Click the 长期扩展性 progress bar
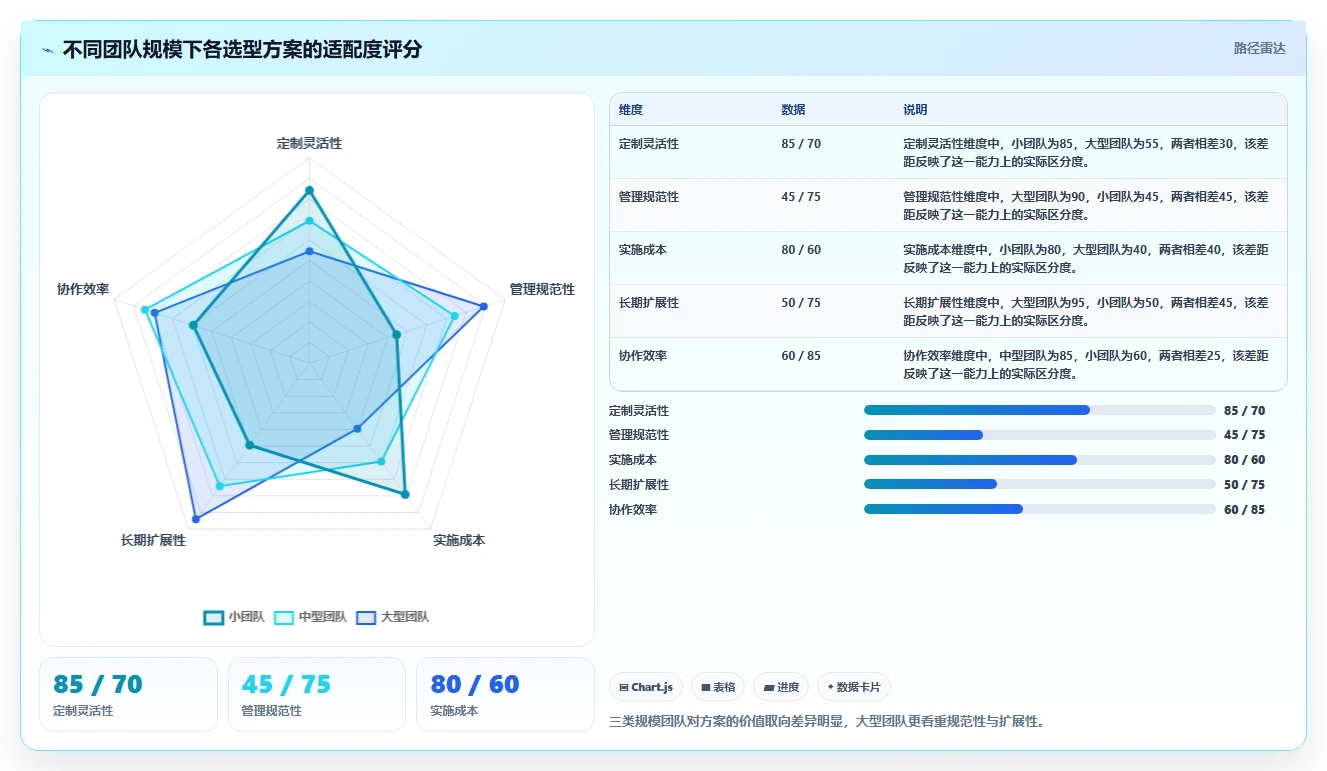The height and width of the screenshot is (771, 1327). pyautogui.click(x=1040, y=484)
